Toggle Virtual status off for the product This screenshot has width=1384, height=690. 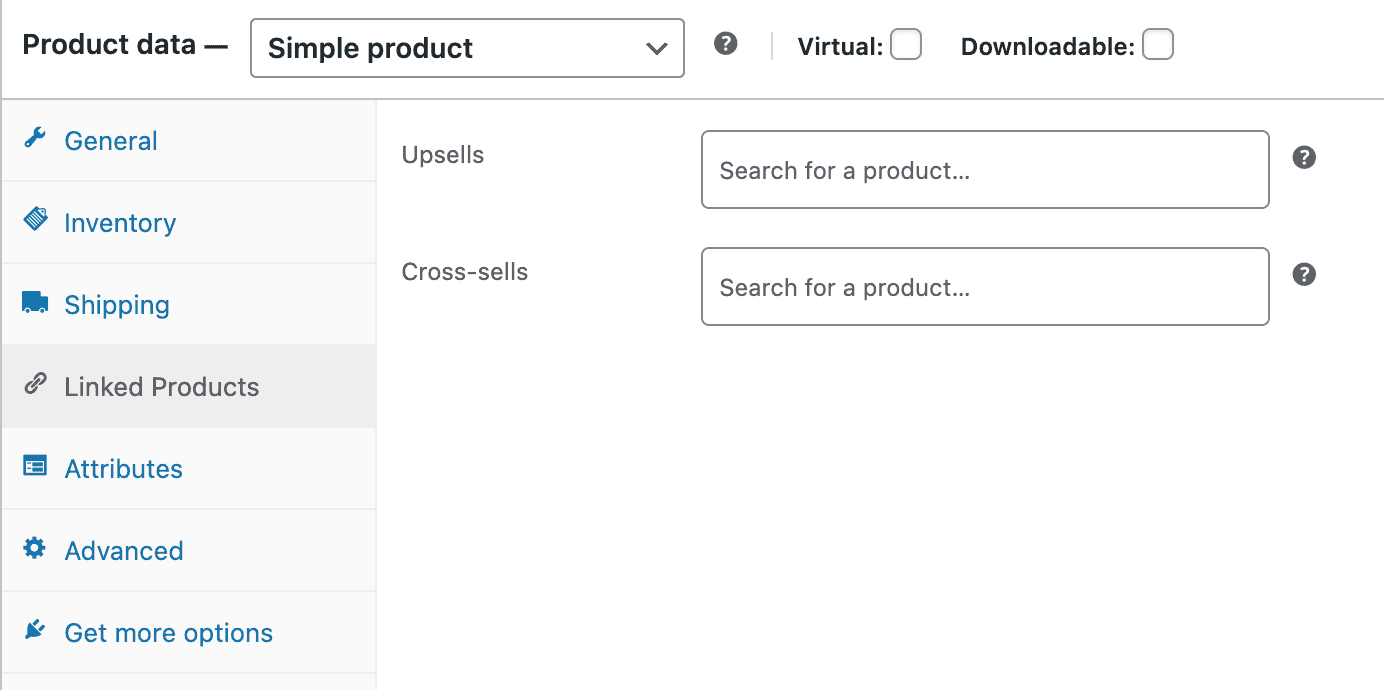pyautogui.click(x=906, y=44)
